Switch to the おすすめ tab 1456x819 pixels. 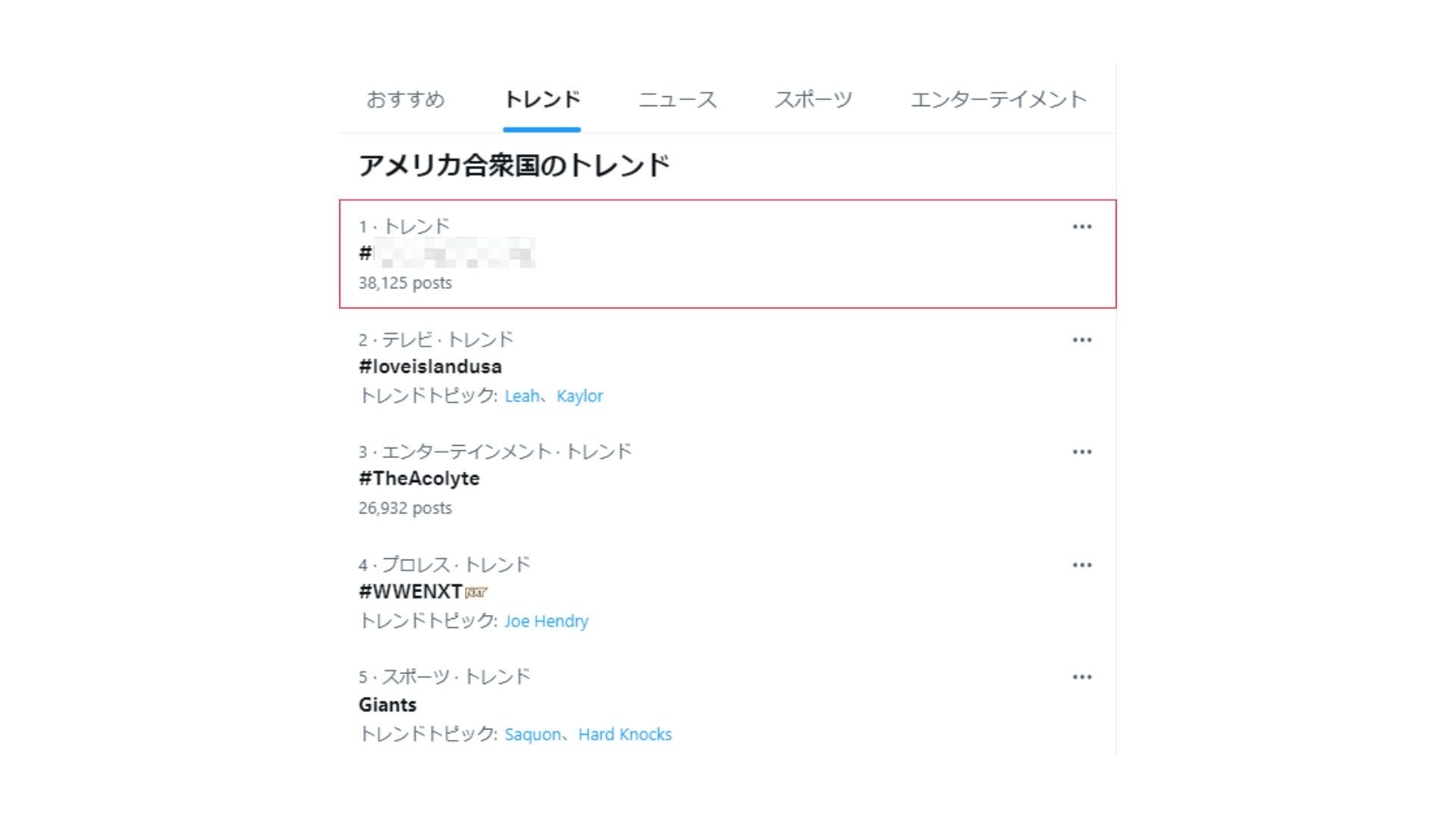(x=406, y=99)
